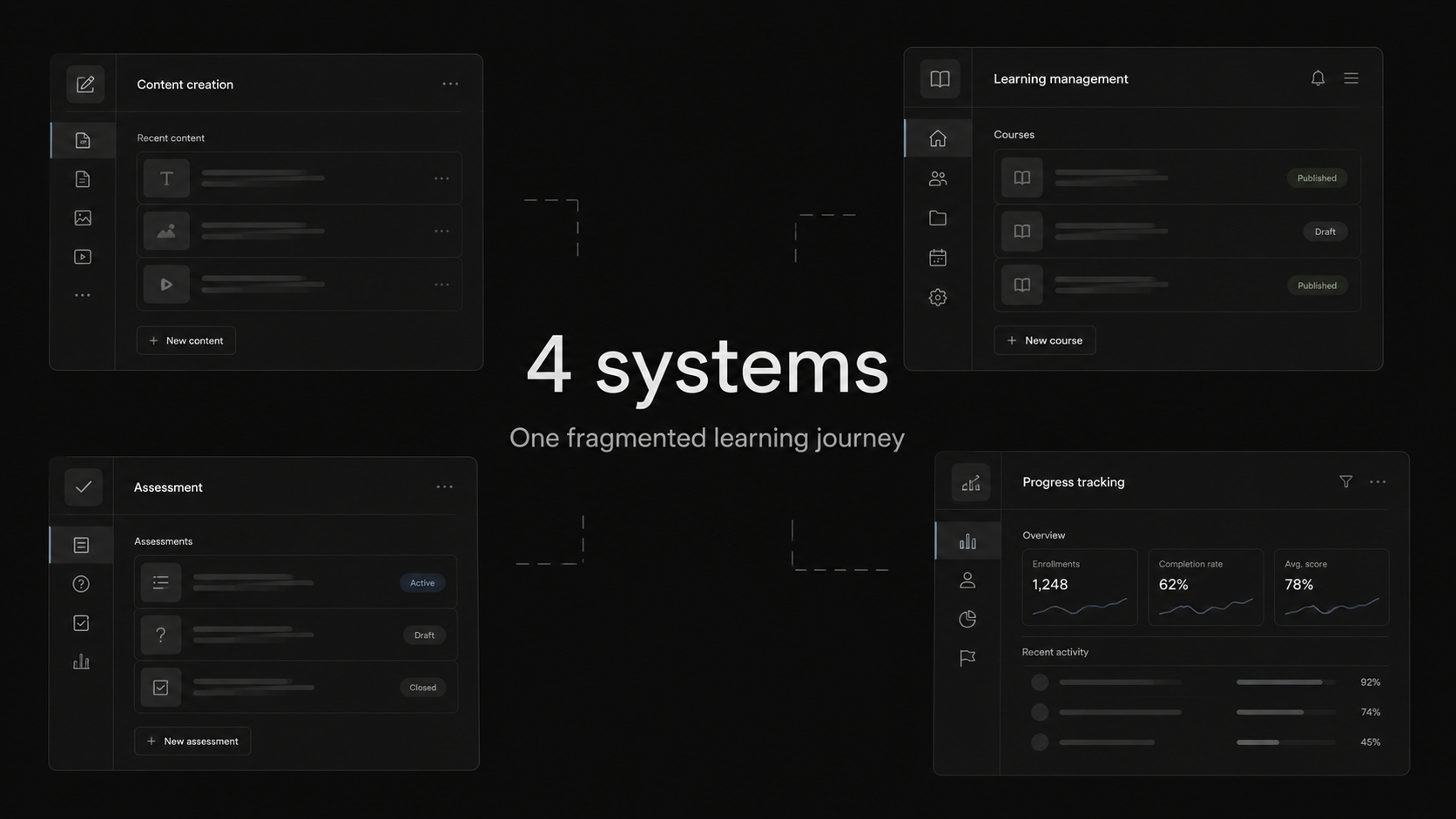Select the checkbox icon in Assessment sidebar
Viewport: 1456px width, 819px height.
(x=81, y=623)
